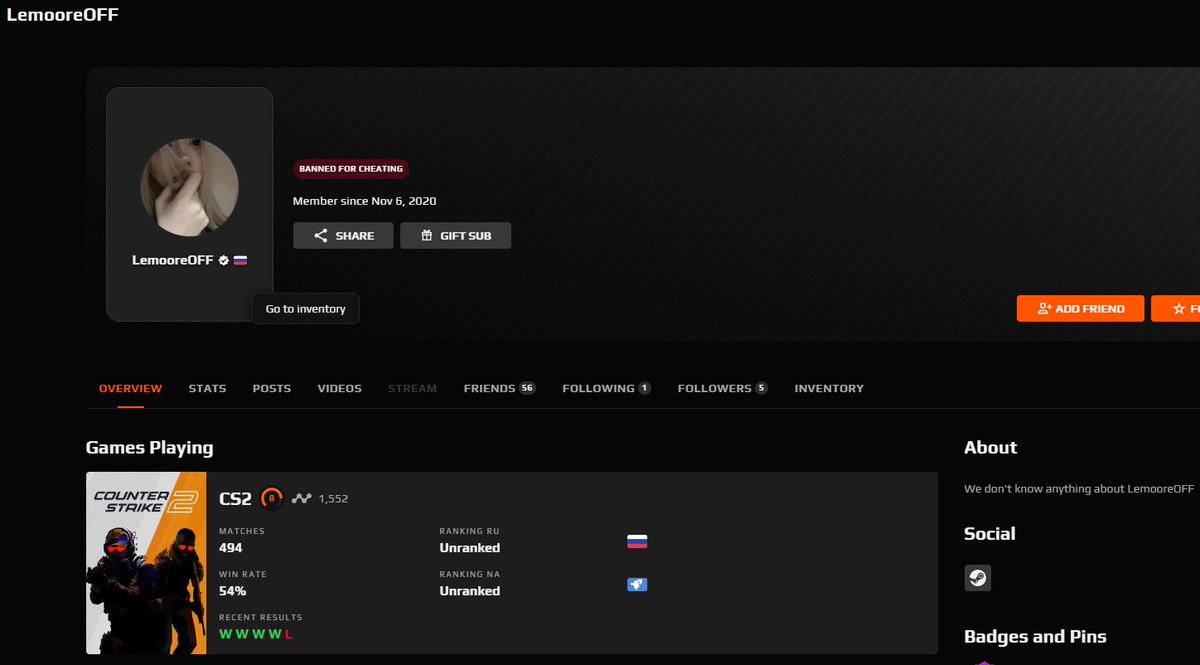Click the Games Playing heading

pos(150,447)
